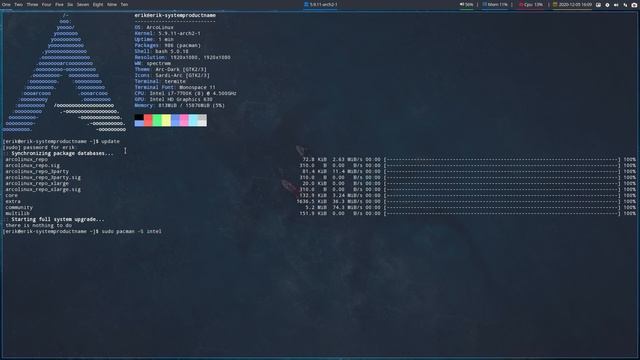Click the 'Cpu 13%' readout in the bar
This screenshot has width=640, height=360.
[x=533, y=4]
